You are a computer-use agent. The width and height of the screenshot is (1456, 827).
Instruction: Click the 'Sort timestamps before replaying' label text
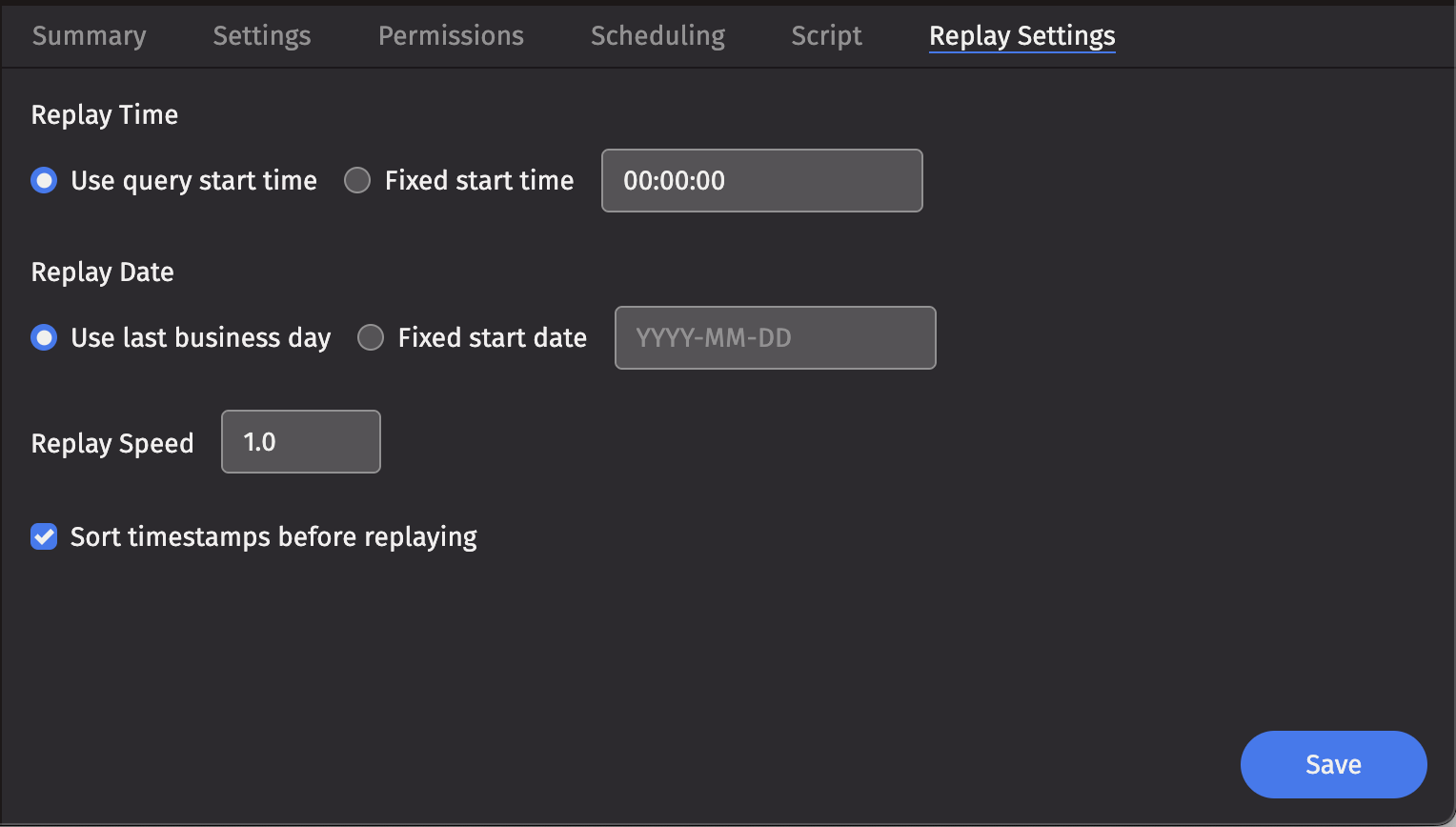(x=273, y=536)
